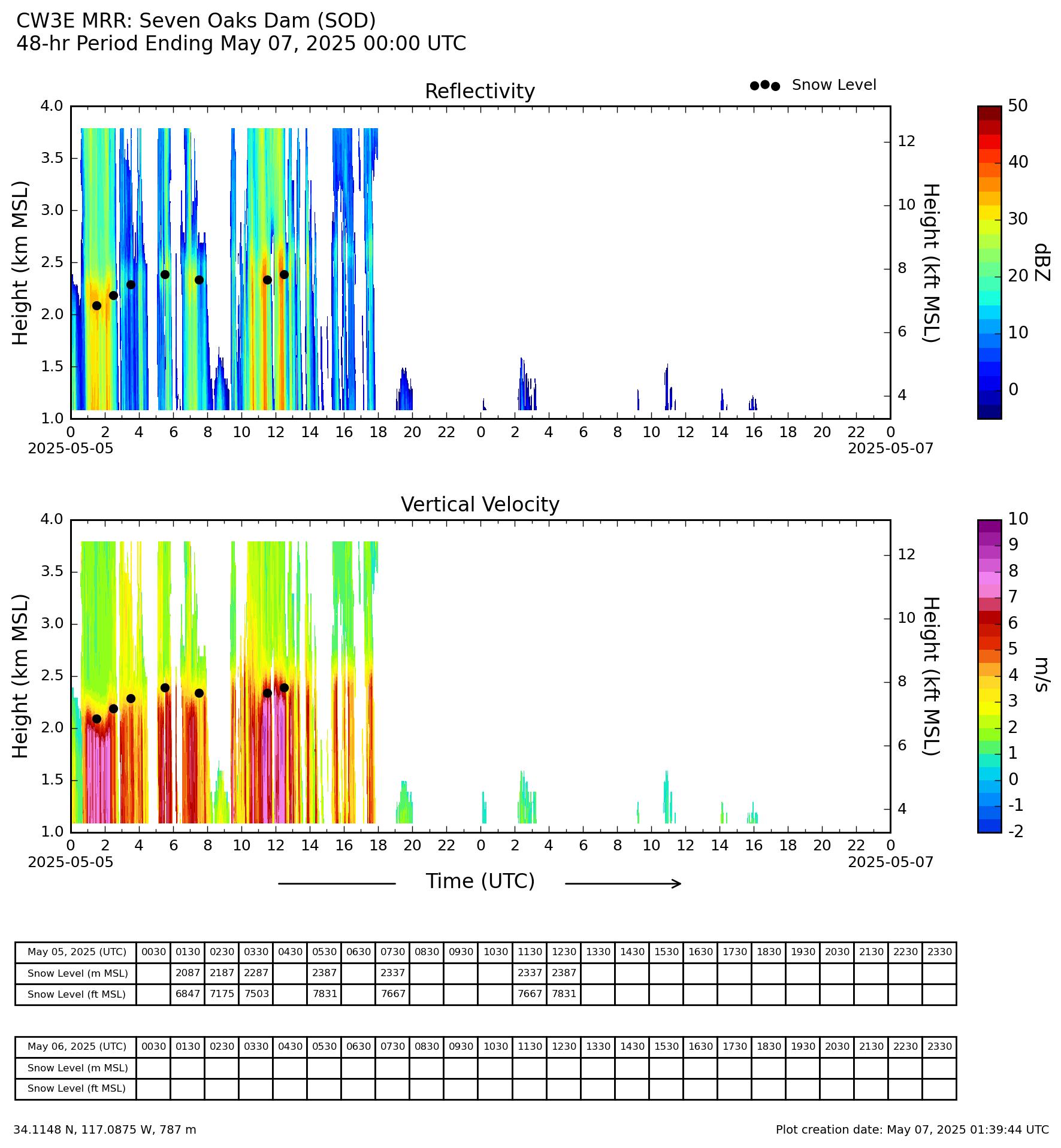Click snow level value 7175 ft cell
This screenshot has width=1061, height=1148.
tap(222, 994)
